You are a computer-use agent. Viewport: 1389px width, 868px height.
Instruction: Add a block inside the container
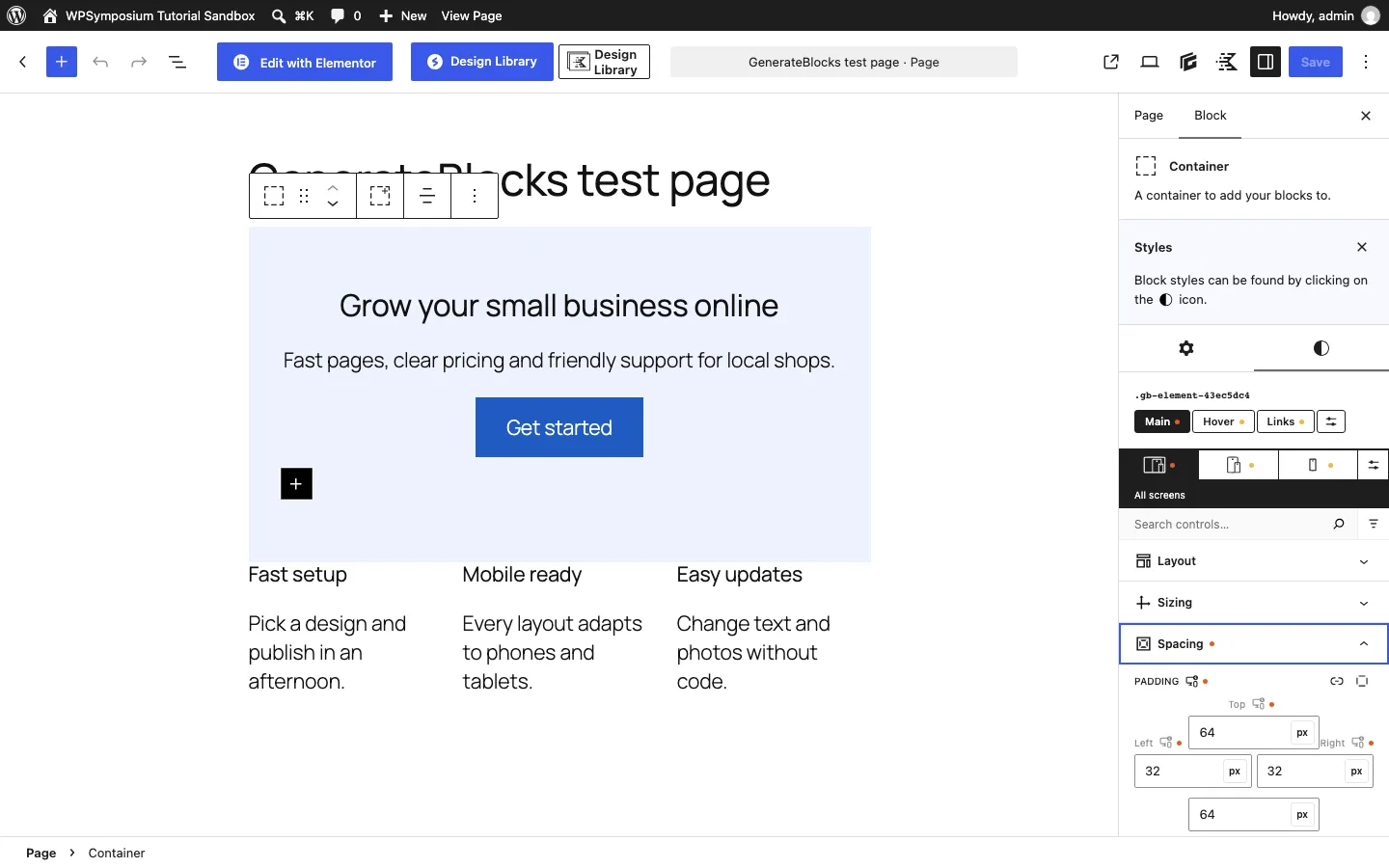(297, 484)
